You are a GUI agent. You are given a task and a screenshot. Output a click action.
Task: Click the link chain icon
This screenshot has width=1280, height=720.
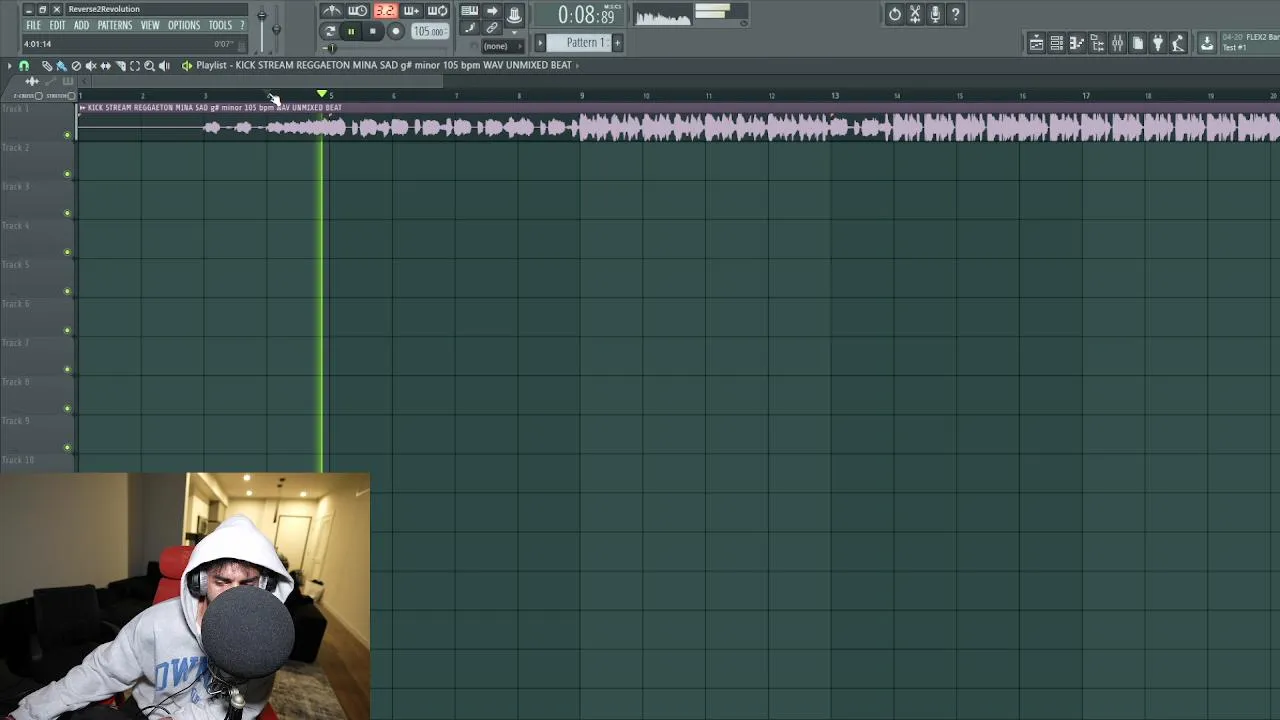(x=492, y=28)
